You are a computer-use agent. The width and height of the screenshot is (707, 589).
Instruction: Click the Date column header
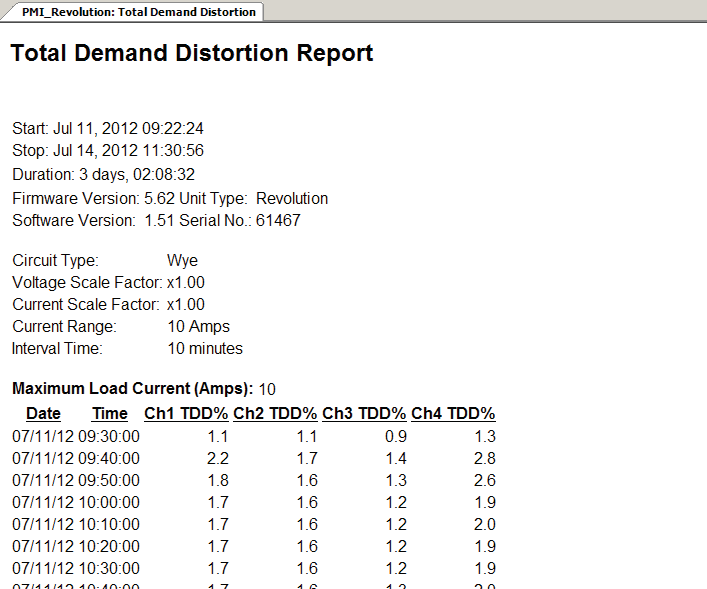click(x=43, y=414)
